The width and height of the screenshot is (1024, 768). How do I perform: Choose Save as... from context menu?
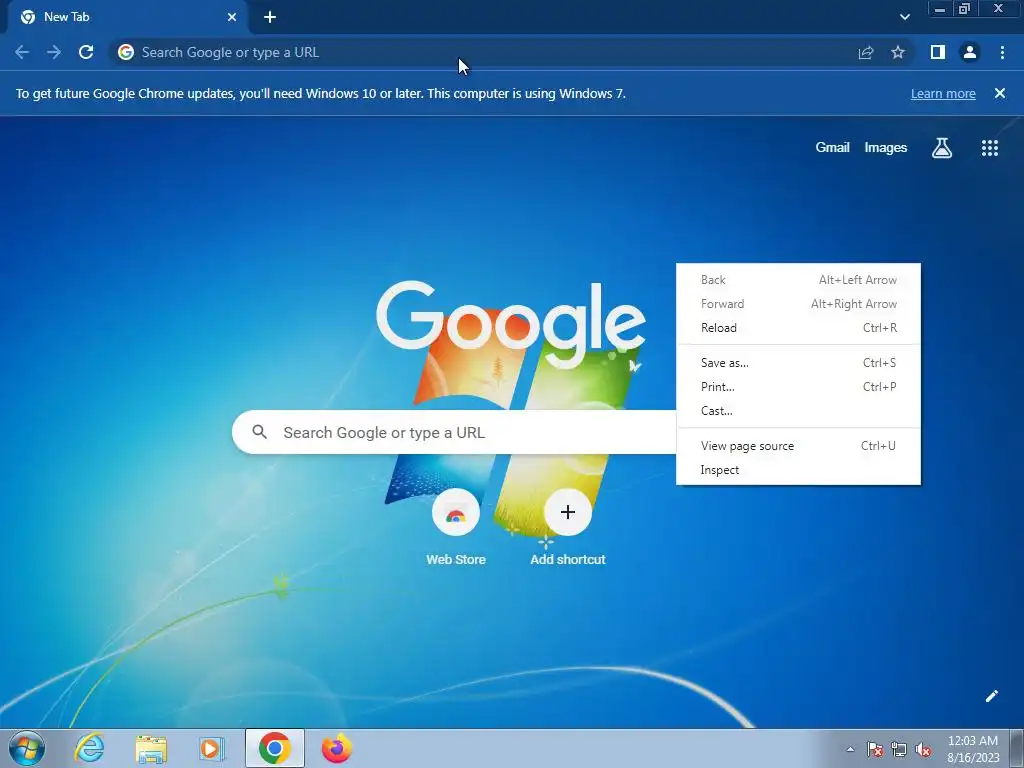pos(798,362)
